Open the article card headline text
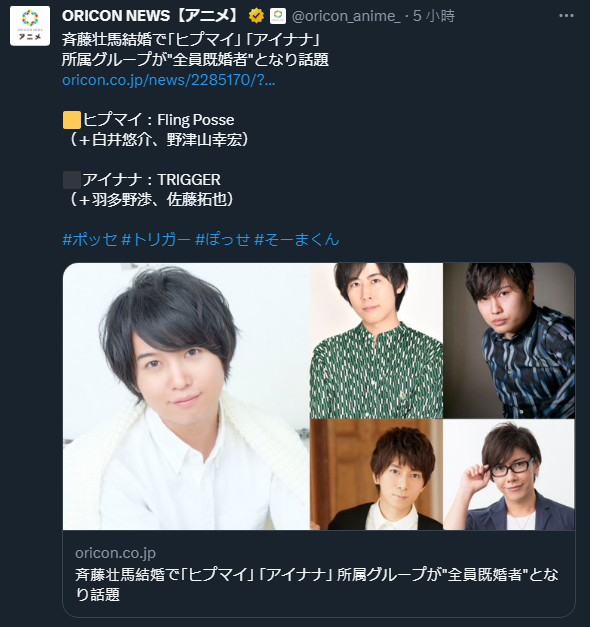 317,585
